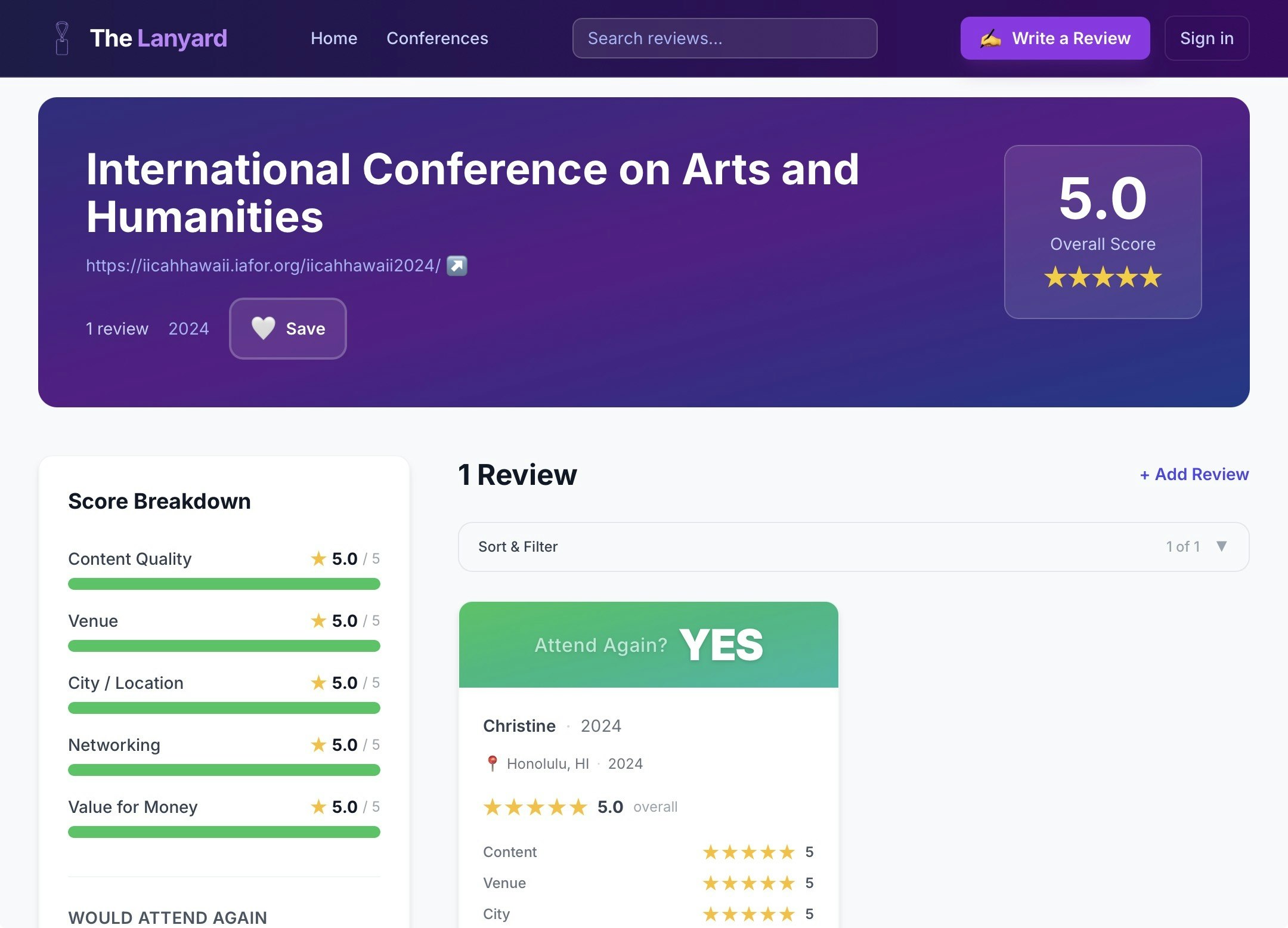Open Conferences nav item

pos(437,38)
